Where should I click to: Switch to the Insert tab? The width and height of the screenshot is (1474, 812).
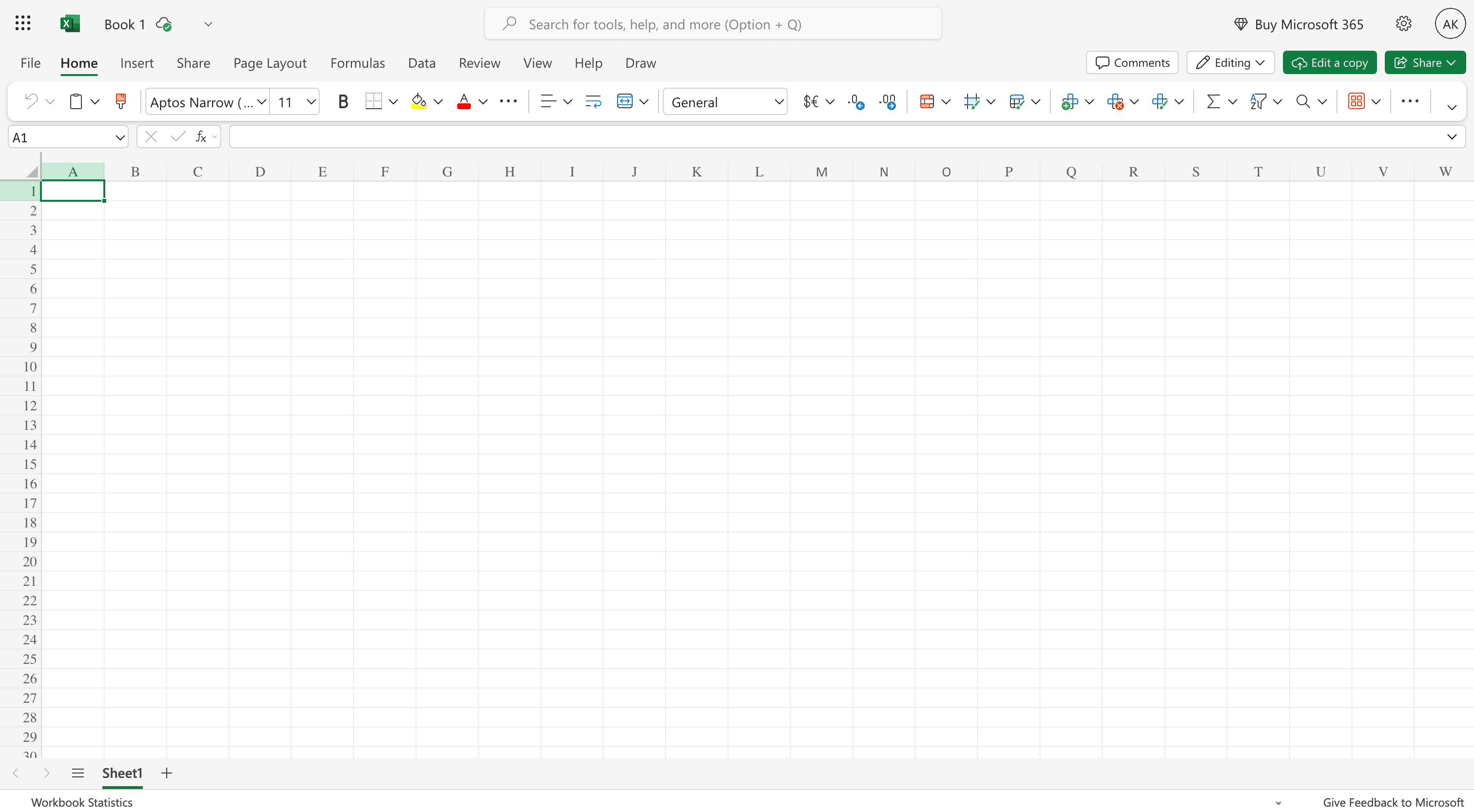tap(137, 63)
